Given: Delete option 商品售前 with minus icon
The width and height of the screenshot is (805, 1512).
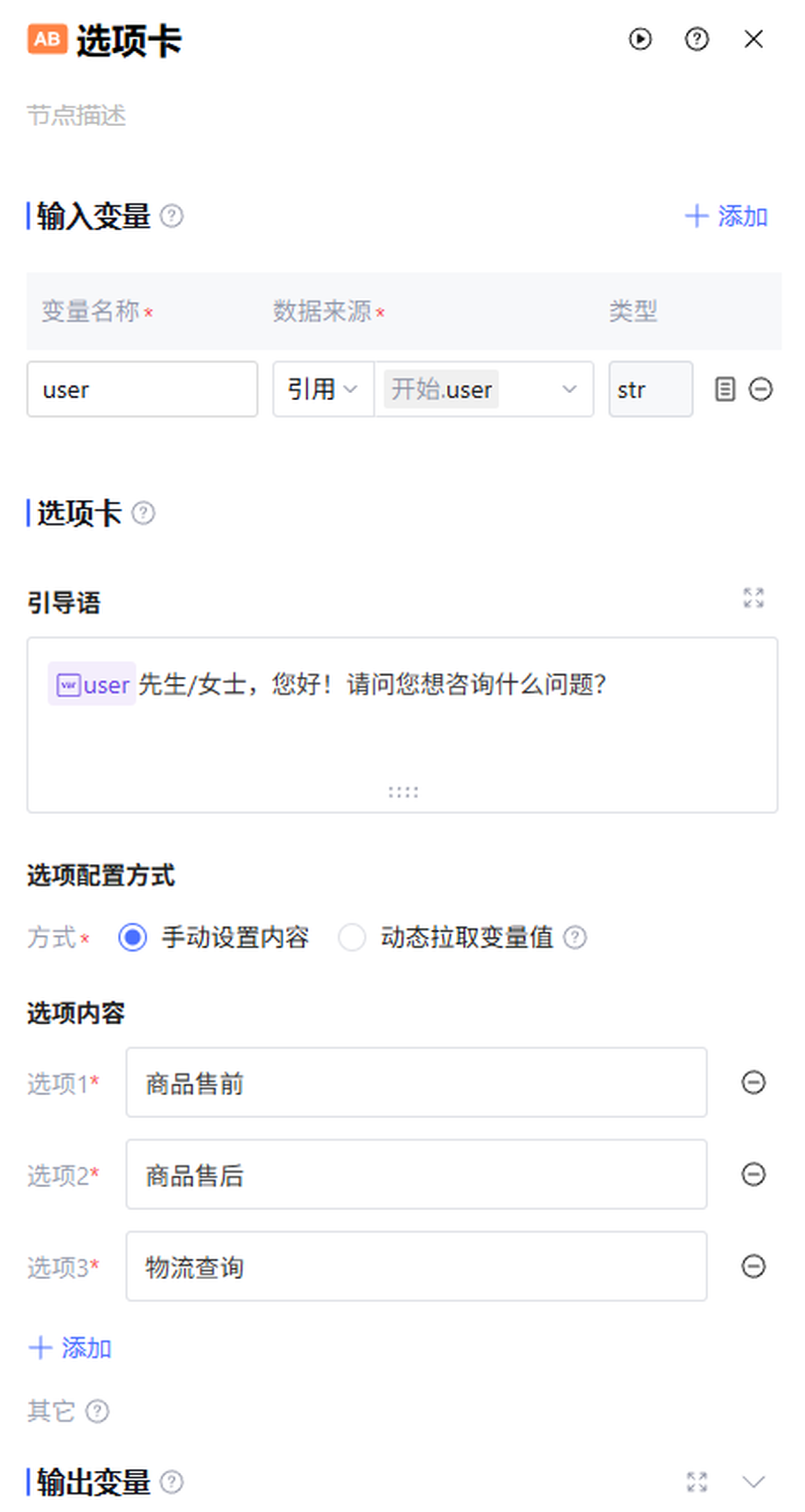Looking at the screenshot, I should [753, 1083].
